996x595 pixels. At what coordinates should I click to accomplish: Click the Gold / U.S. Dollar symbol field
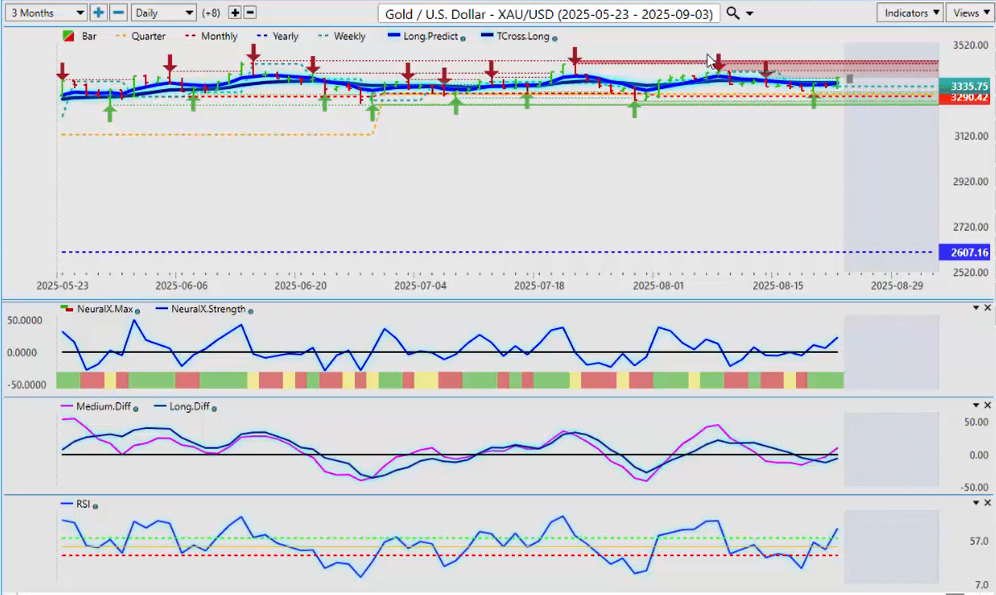(x=549, y=13)
